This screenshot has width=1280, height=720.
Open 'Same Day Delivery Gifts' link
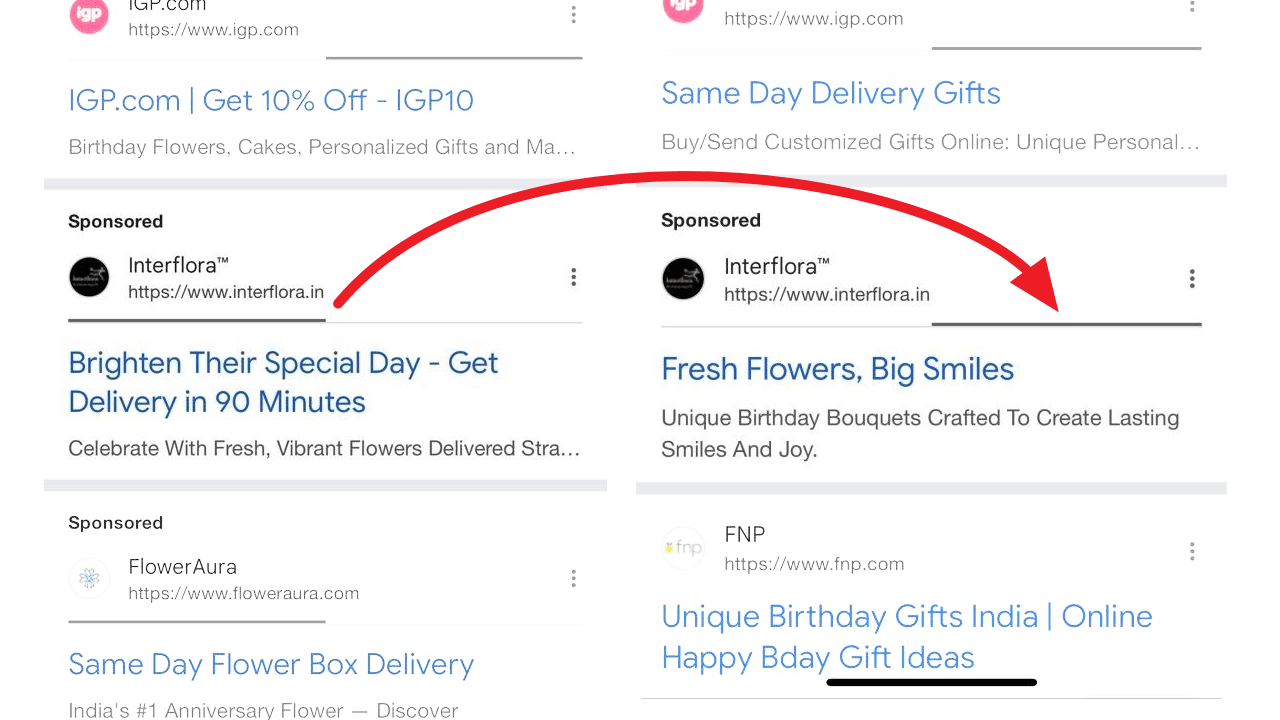[x=831, y=93]
